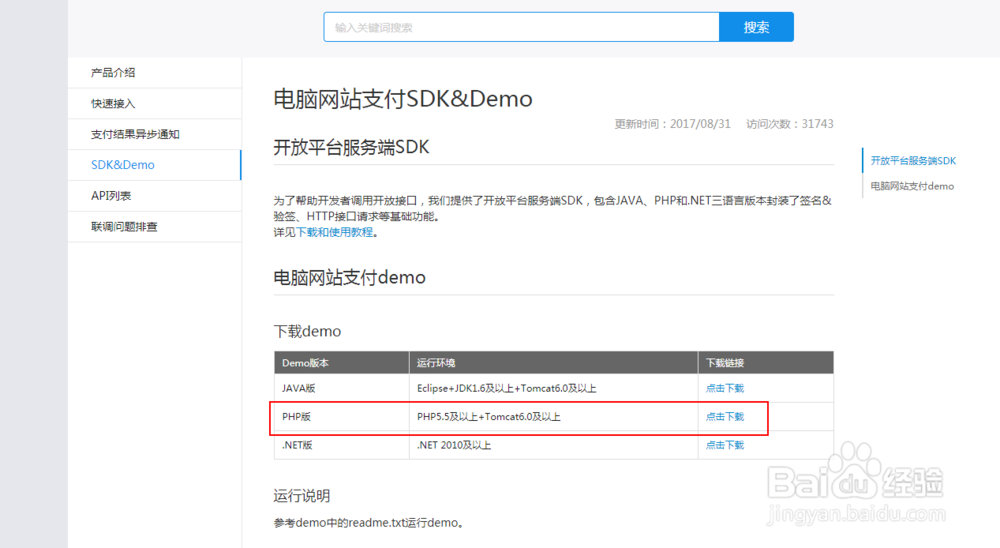The height and width of the screenshot is (548, 1000).
Task: Click 点击下载 for the PHP版 demo
Action: tap(725, 416)
